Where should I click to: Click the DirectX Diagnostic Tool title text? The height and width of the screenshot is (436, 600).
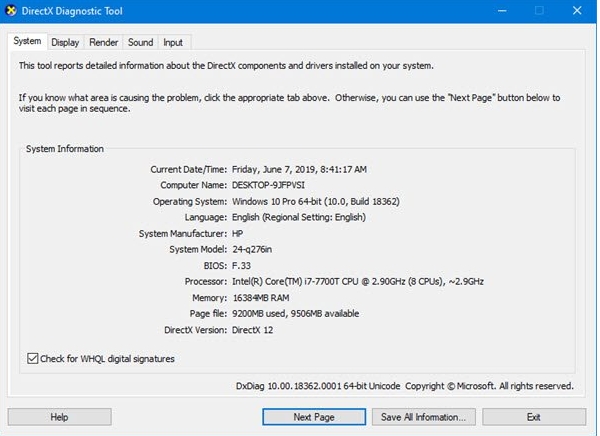pos(76,11)
